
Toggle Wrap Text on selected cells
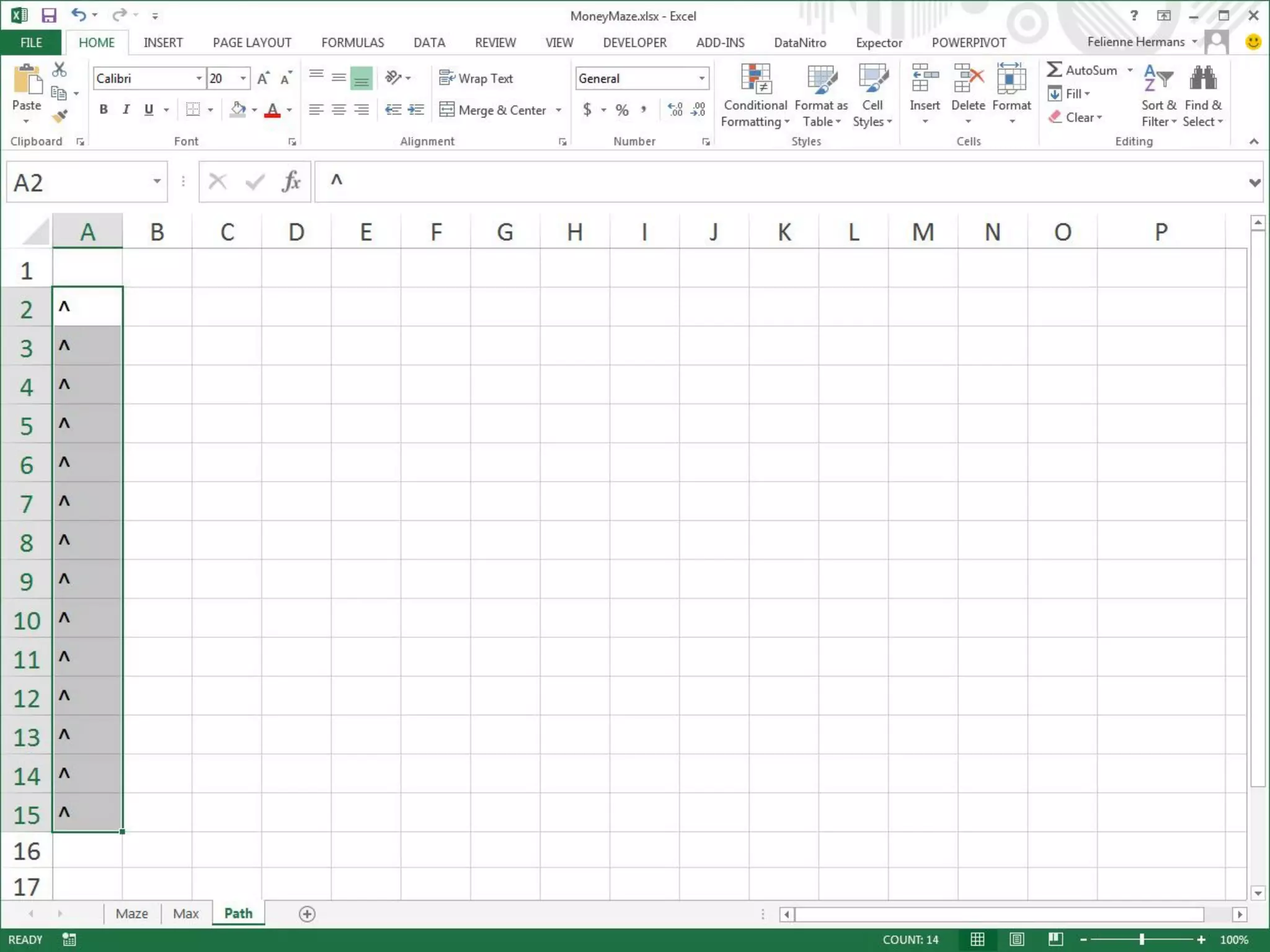[476, 79]
